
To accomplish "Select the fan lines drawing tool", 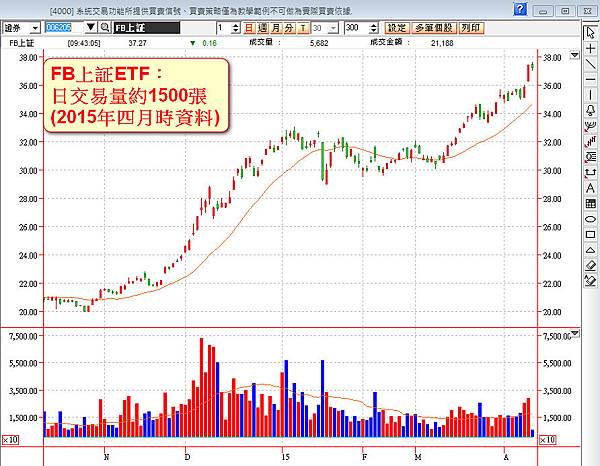I will (590, 126).
